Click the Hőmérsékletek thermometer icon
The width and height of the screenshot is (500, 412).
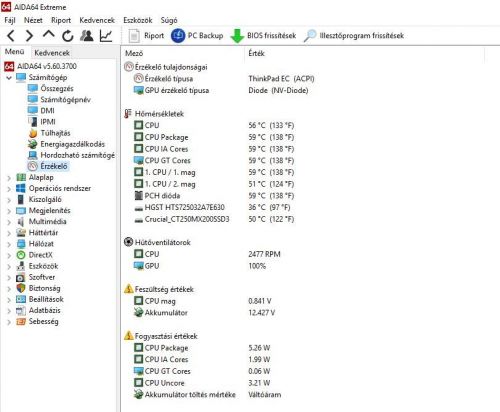pyautogui.click(x=128, y=114)
